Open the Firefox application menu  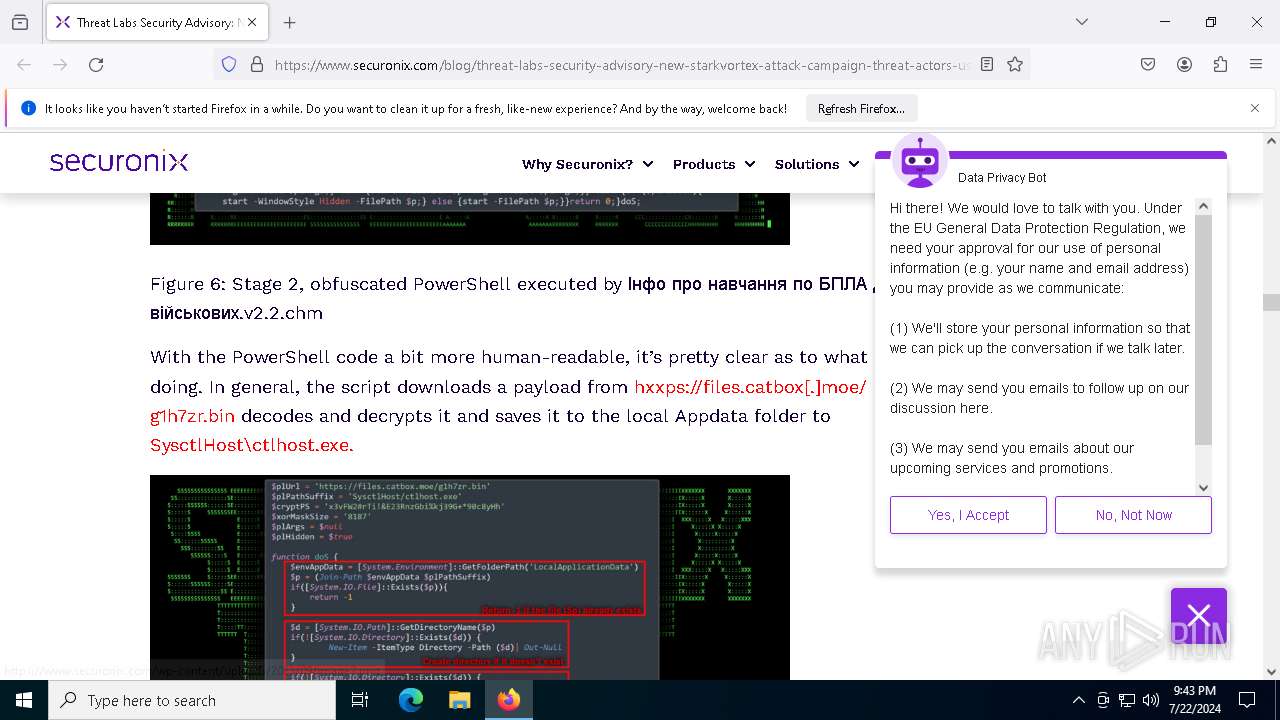pyautogui.click(x=1256, y=64)
